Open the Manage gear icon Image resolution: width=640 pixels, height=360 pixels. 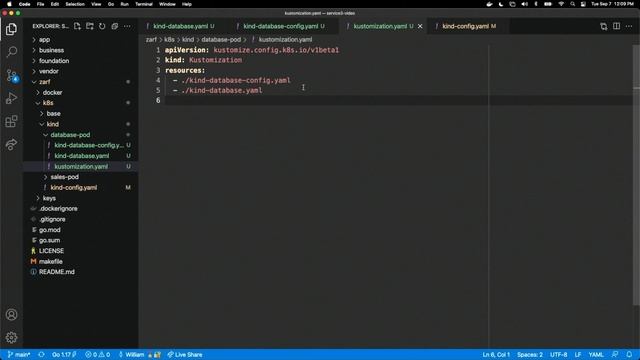[x=11, y=338]
